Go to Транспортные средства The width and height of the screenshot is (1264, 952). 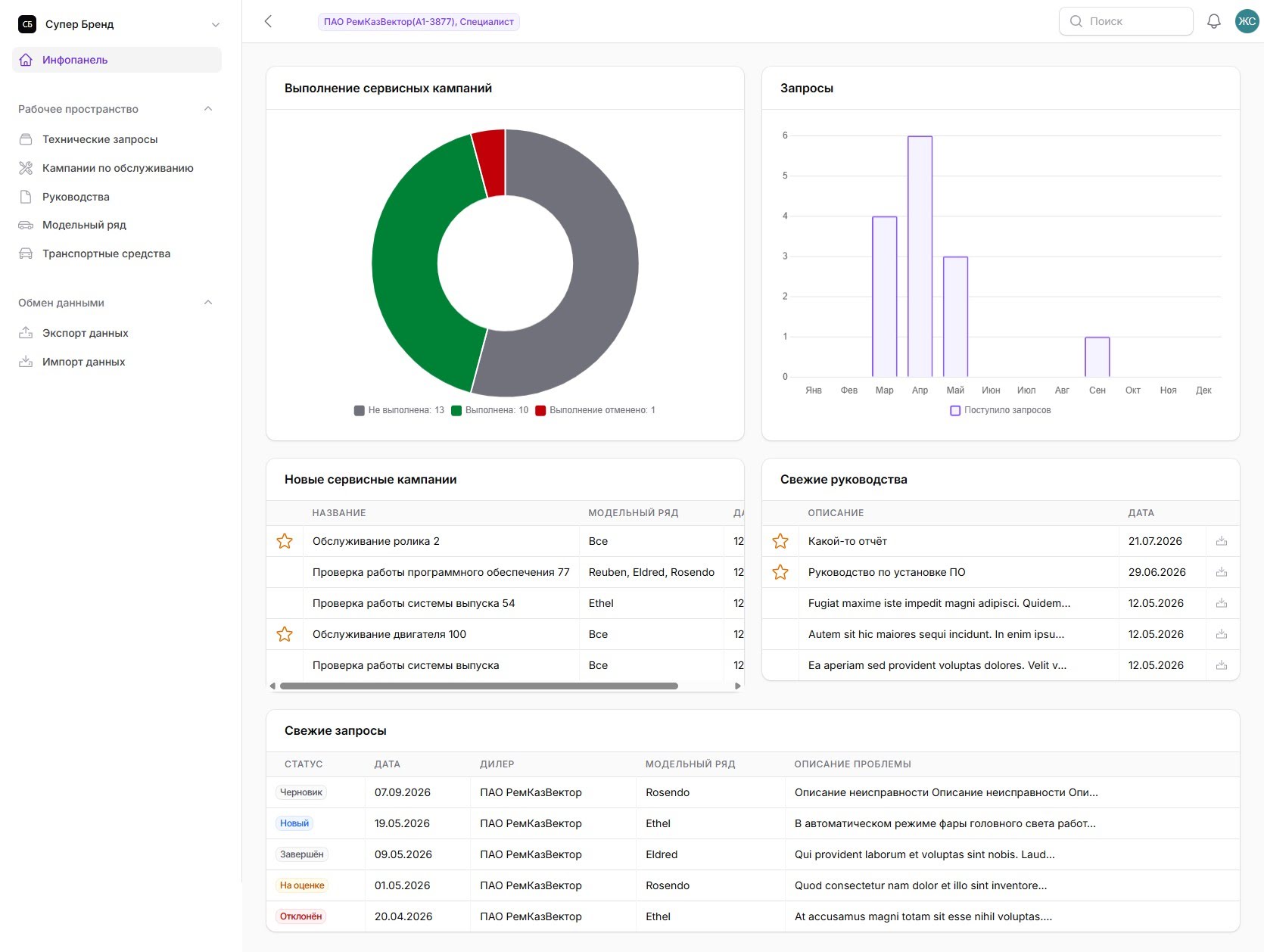tap(117, 254)
